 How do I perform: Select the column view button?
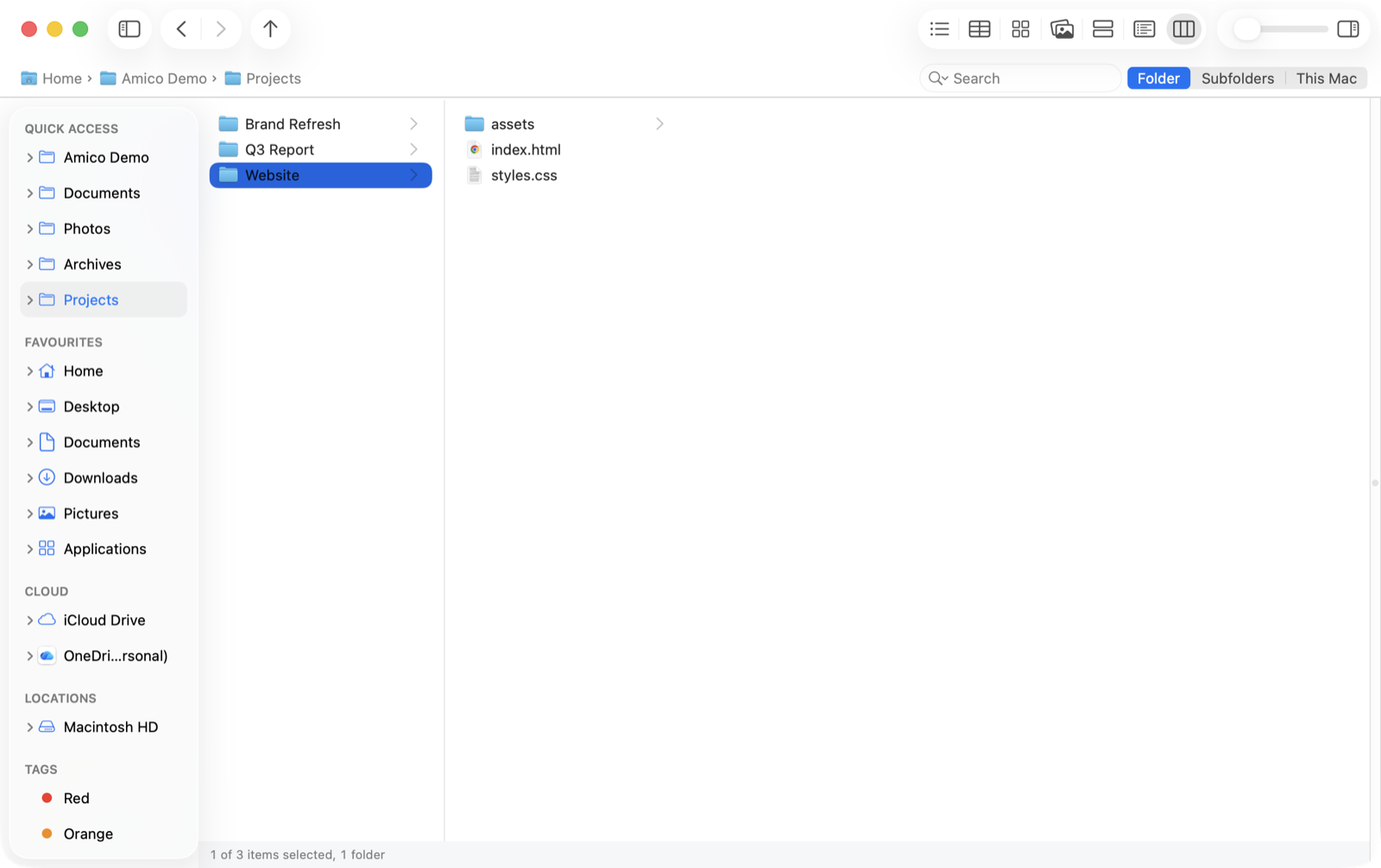pos(1184,28)
